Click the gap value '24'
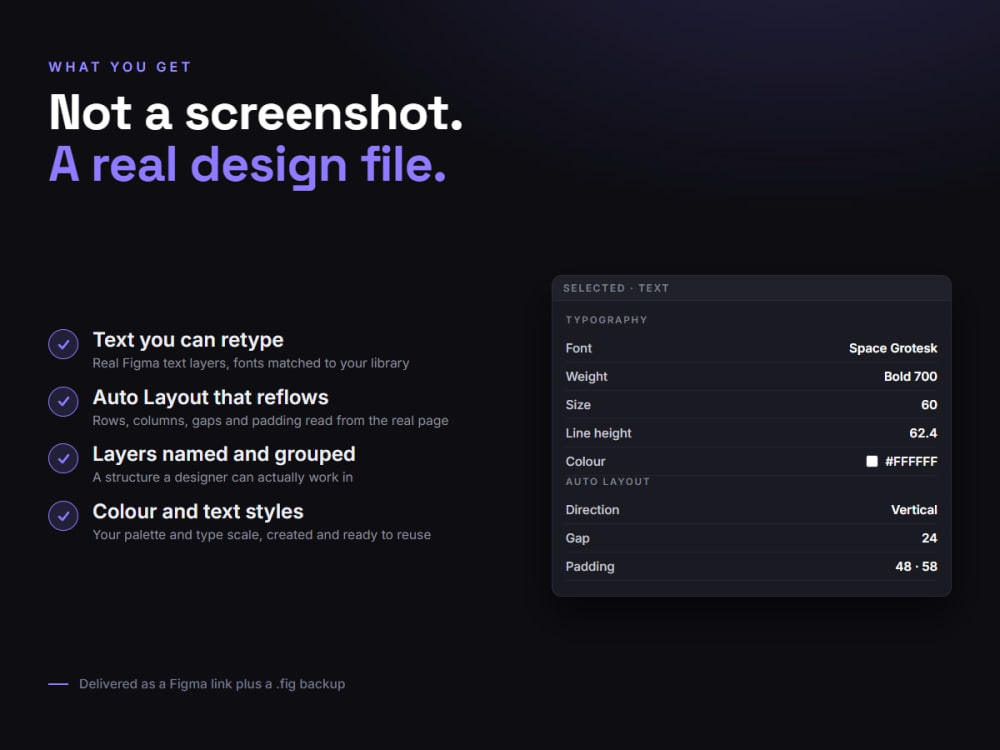Screen dimensions: 1000x750 pyautogui.click(x=929, y=538)
